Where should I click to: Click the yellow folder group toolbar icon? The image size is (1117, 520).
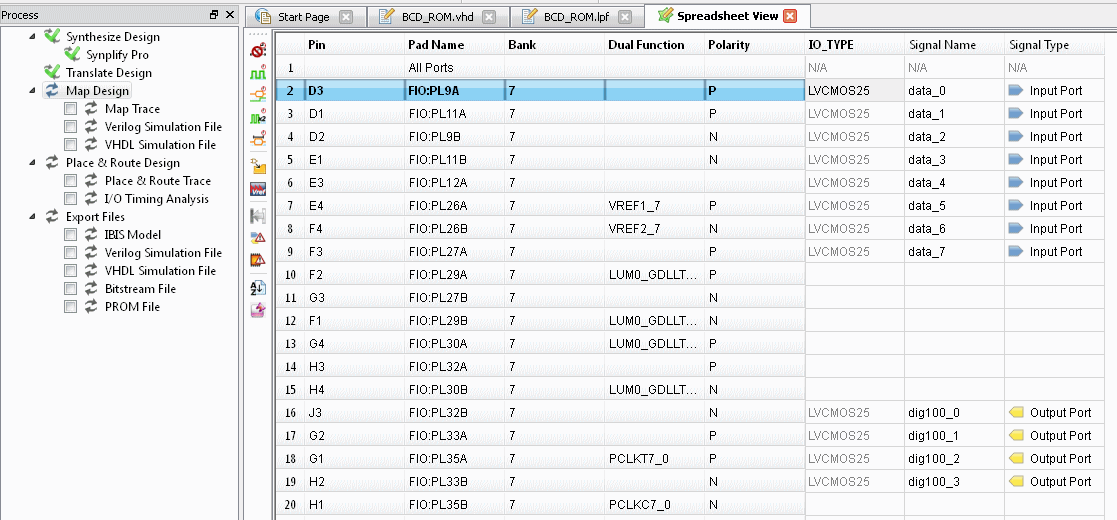point(258,167)
